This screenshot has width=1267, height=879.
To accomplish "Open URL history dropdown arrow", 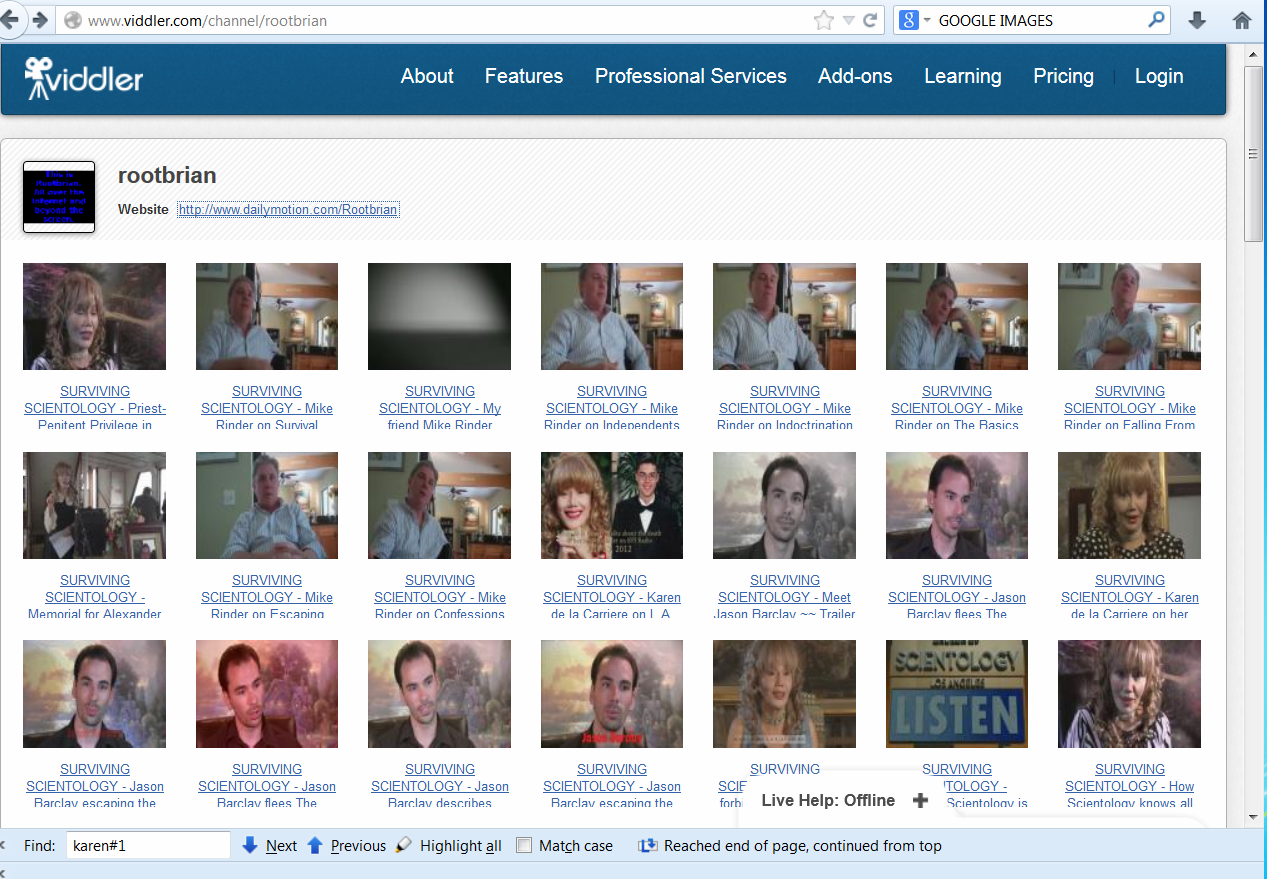I will (x=848, y=21).
